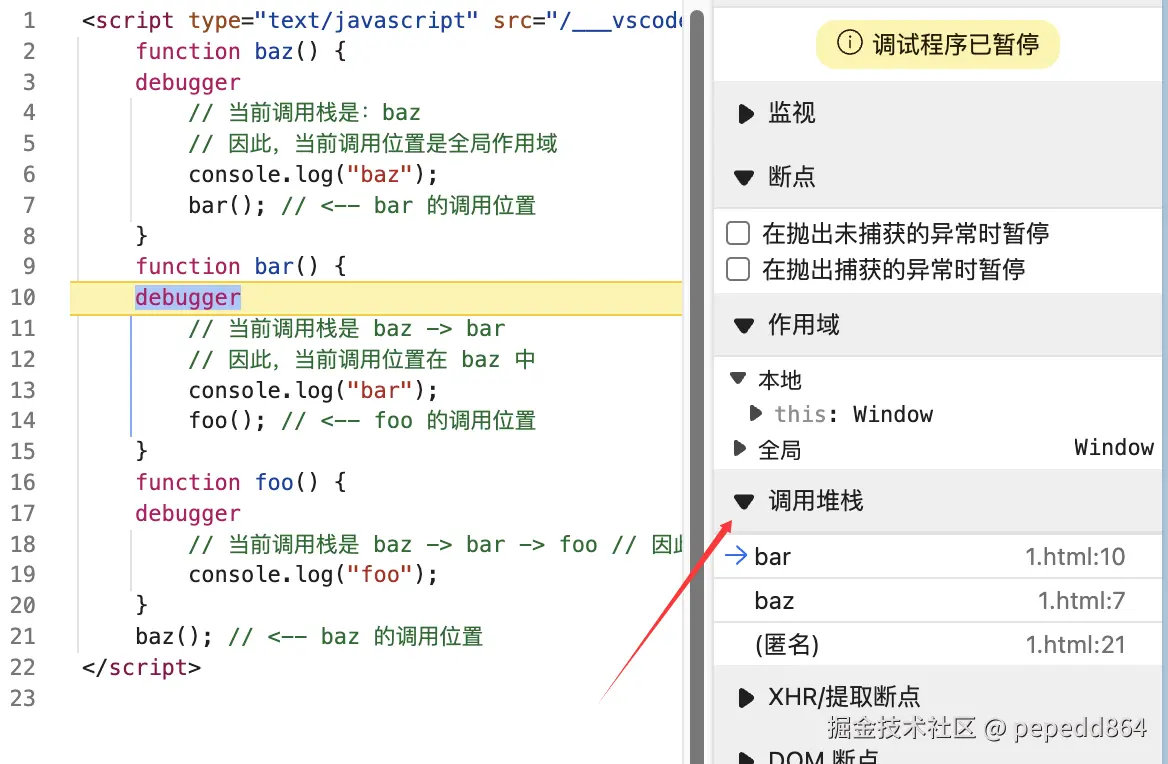
Task: Open location 1.html:10 link
Action: coord(1075,556)
